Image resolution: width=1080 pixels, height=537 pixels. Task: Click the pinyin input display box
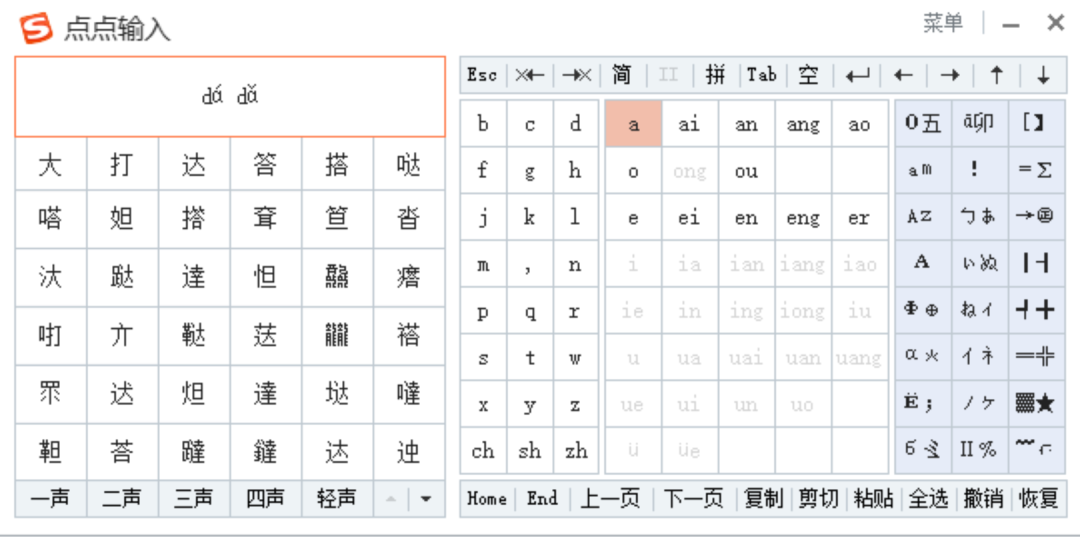point(230,96)
